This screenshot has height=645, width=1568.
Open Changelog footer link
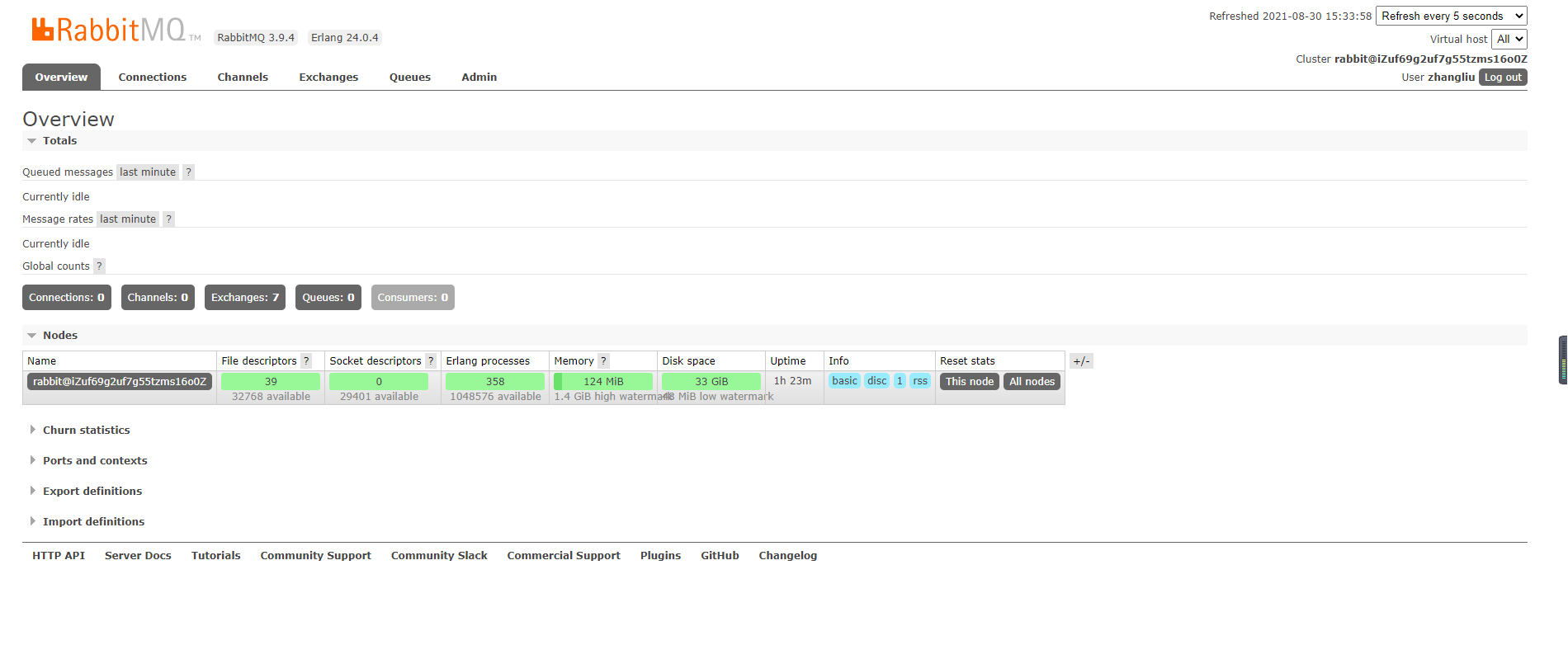pos(788,555)
